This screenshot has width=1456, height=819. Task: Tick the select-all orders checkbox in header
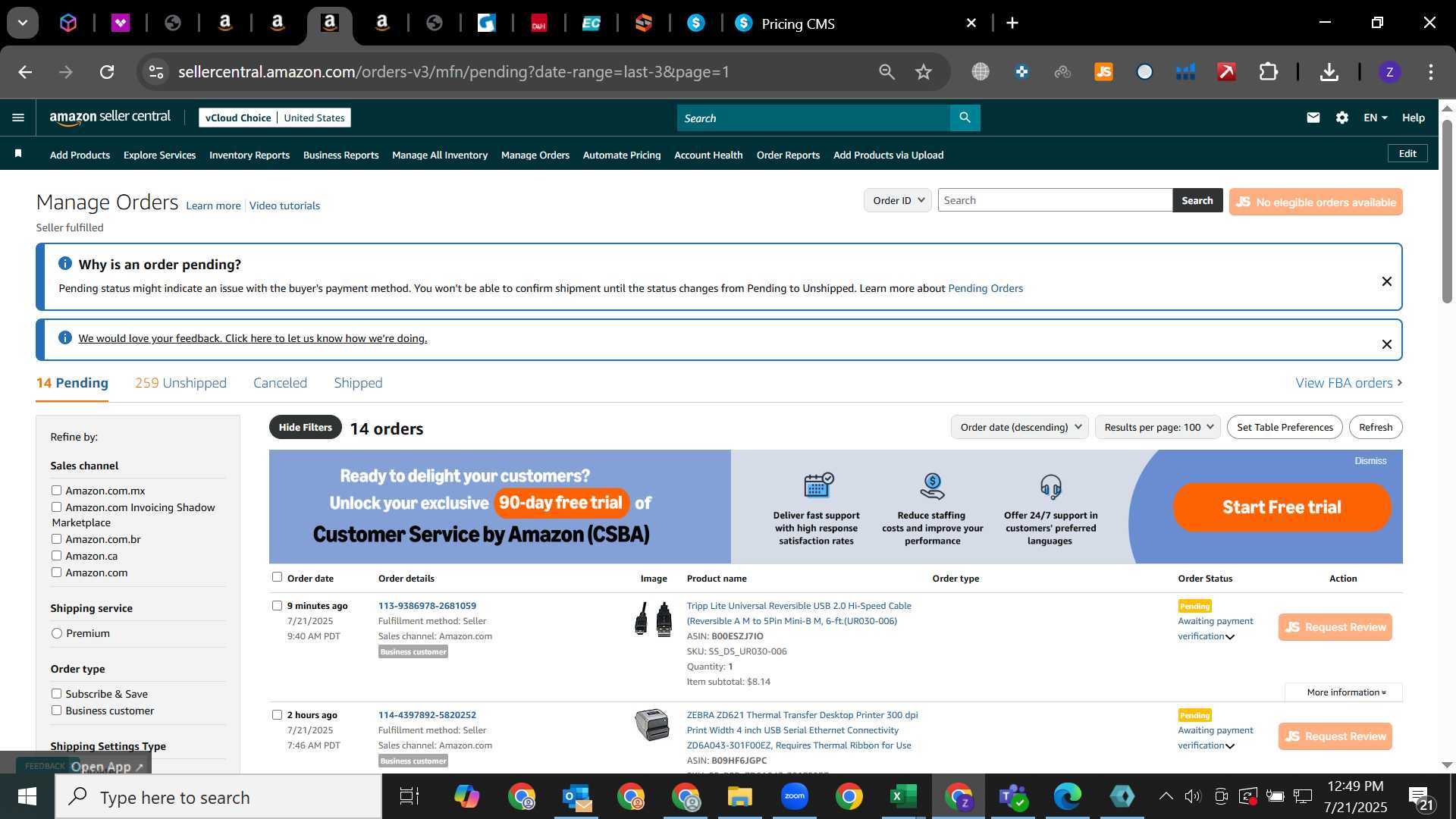[277, 577]
